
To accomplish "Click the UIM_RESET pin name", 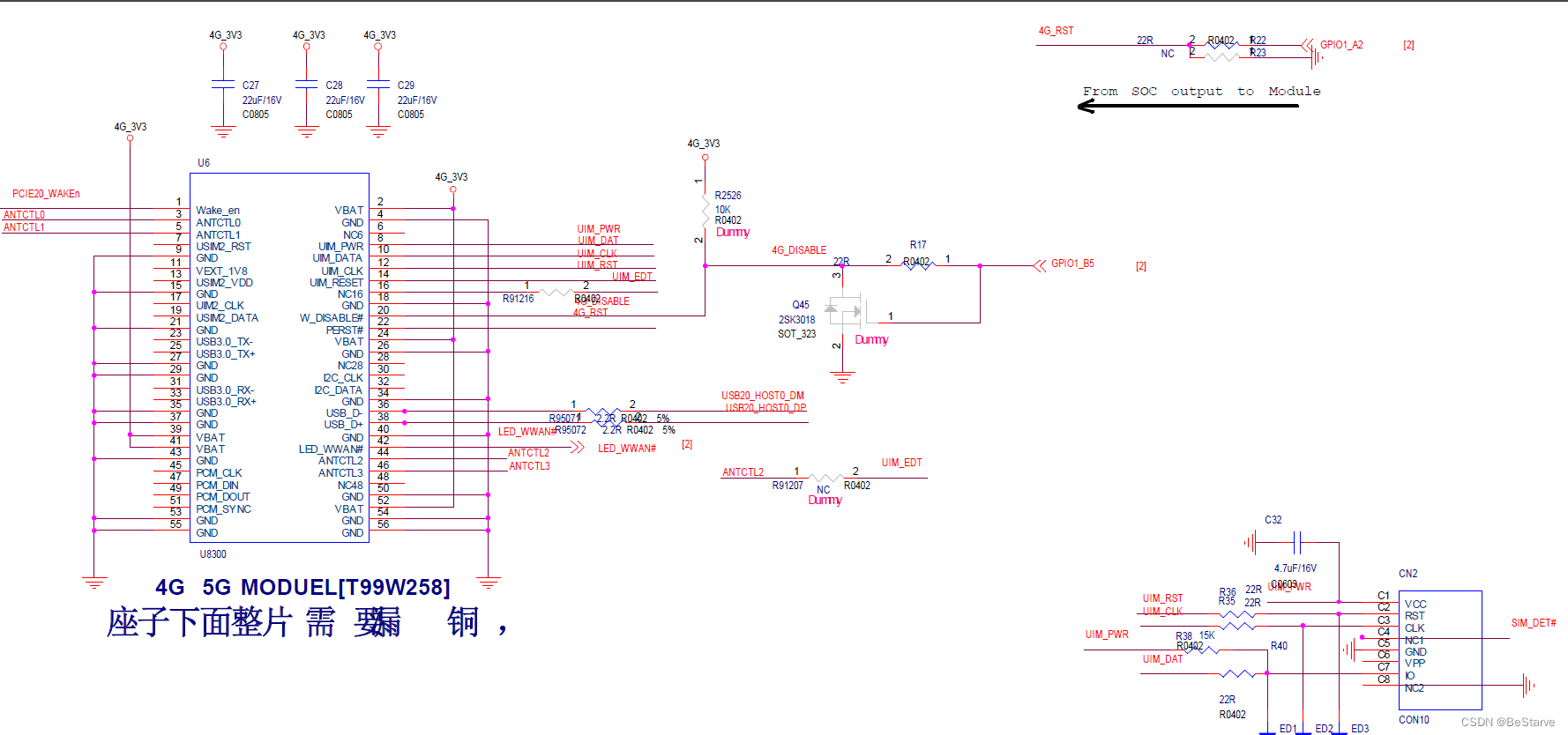I will [336, 283].
